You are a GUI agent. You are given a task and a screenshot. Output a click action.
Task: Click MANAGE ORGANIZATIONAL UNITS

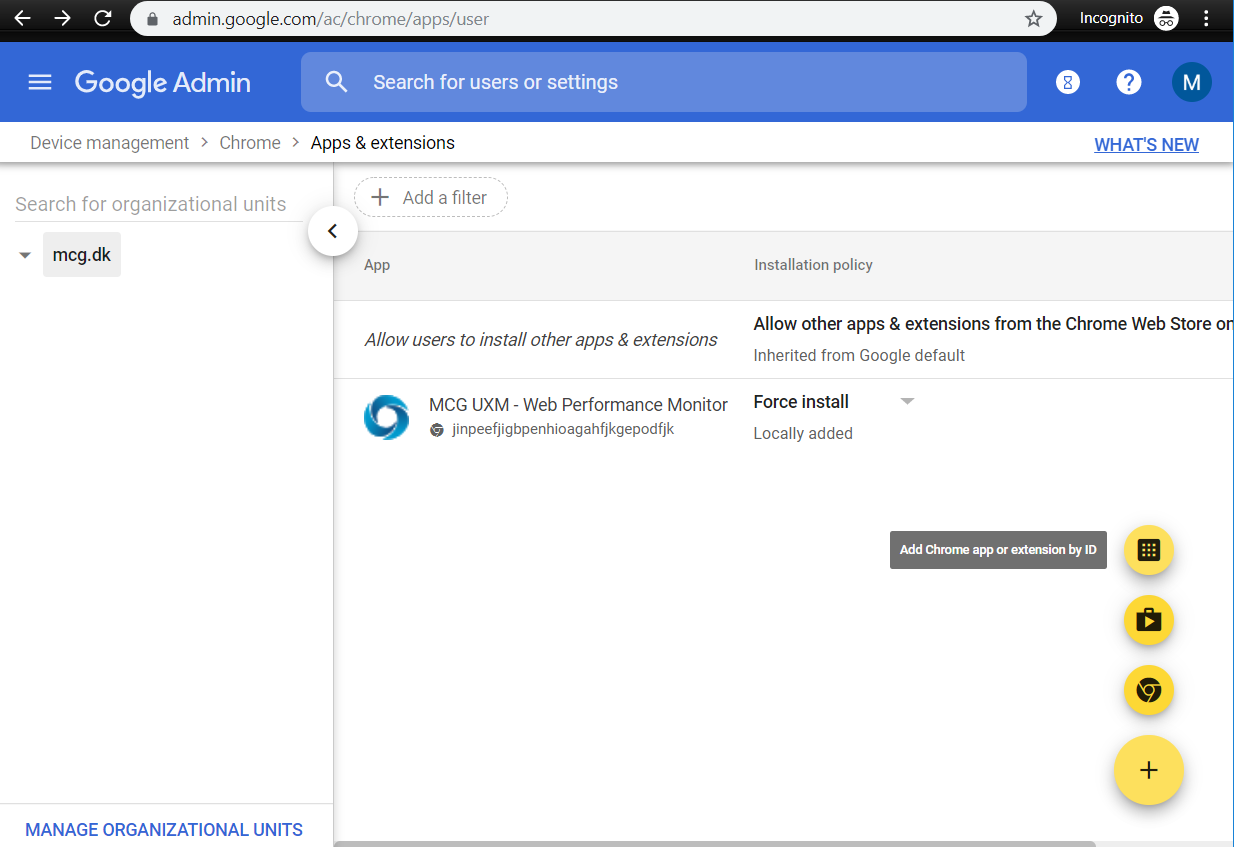click(x=164, y=830)
